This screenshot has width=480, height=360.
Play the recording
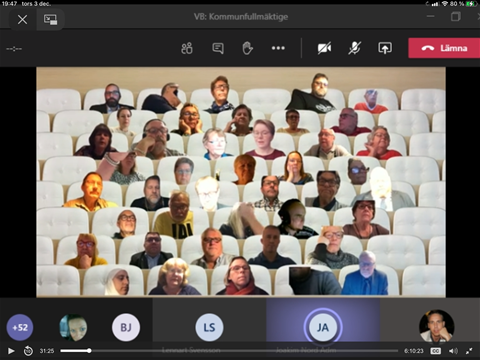click(x=11, y=351)
